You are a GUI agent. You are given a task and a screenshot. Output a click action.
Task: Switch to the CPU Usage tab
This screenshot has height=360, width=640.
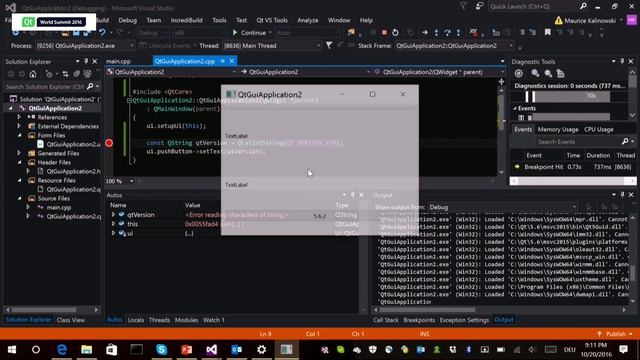[599, 129]
